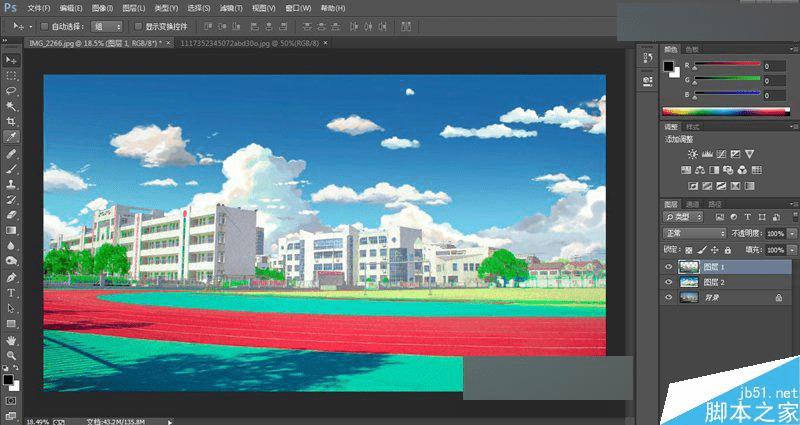Image resolution: width=800 pixels, height=425 pixels.
Task: Select the Lasso tool
Action: (11, 91)
